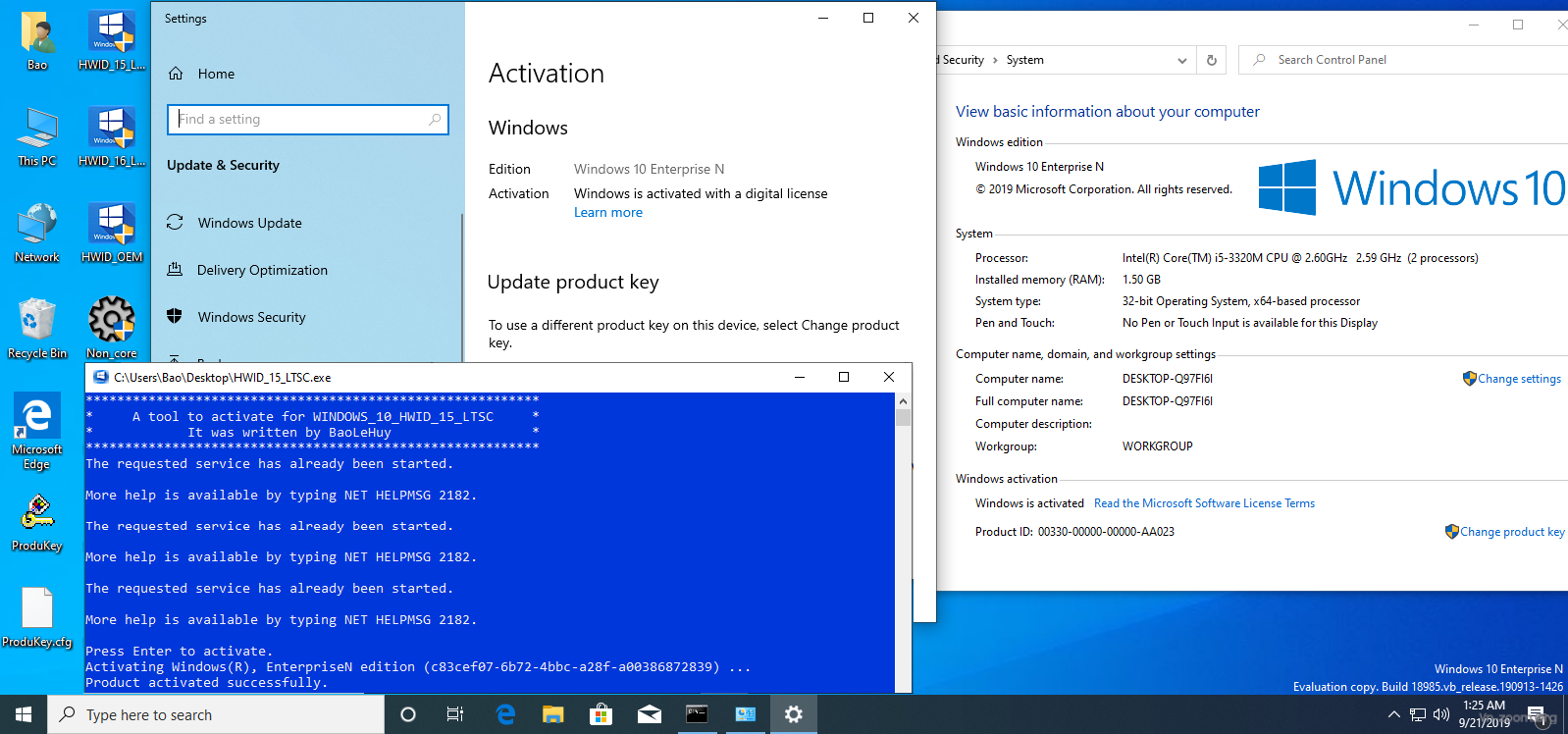
Task: Switch to command prompt taskbar window
Action: click(x=697, y=714)
